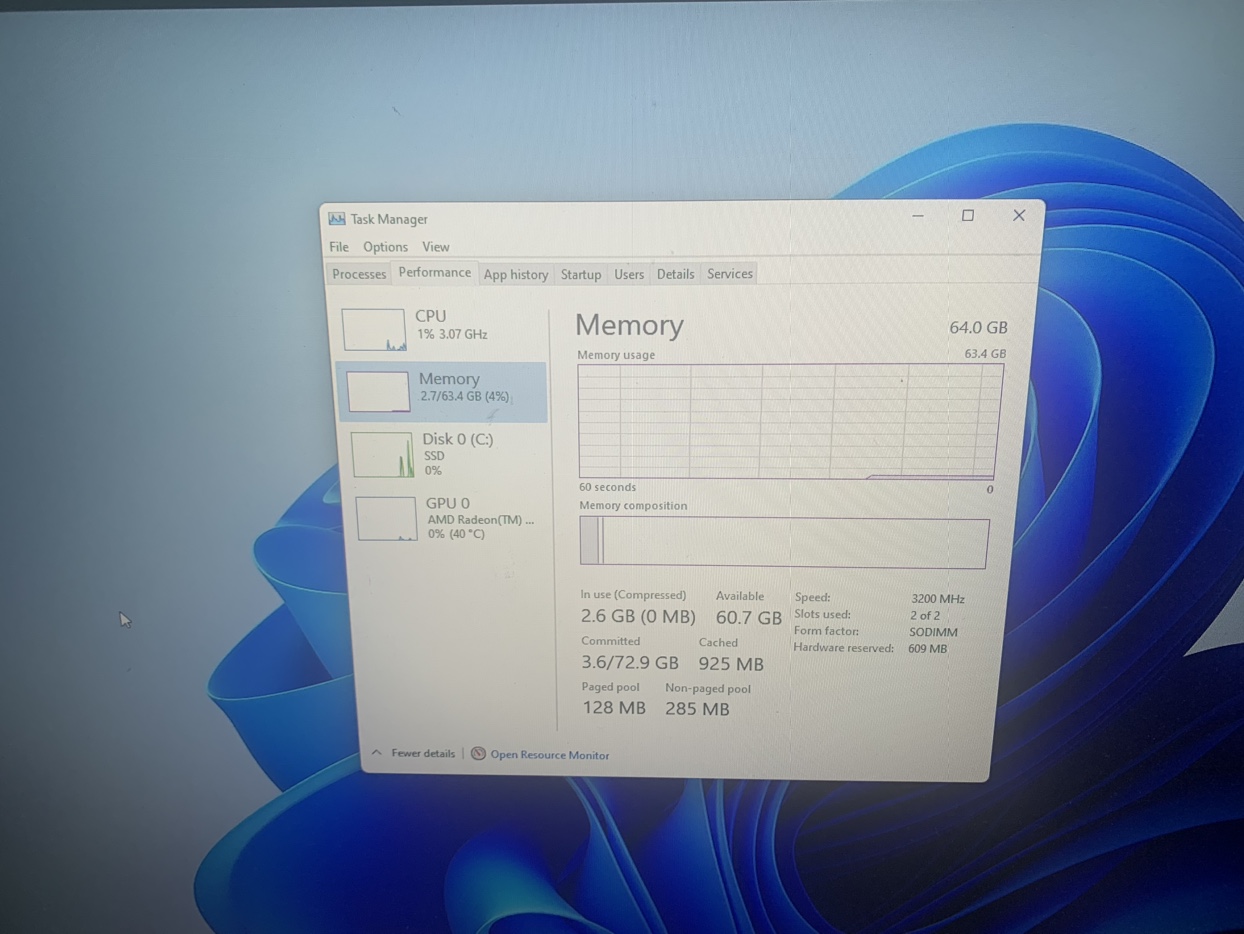Select the Memory performance entry
The height and width of the screenshot is (934, 1244).
click(x=442, y=391)
